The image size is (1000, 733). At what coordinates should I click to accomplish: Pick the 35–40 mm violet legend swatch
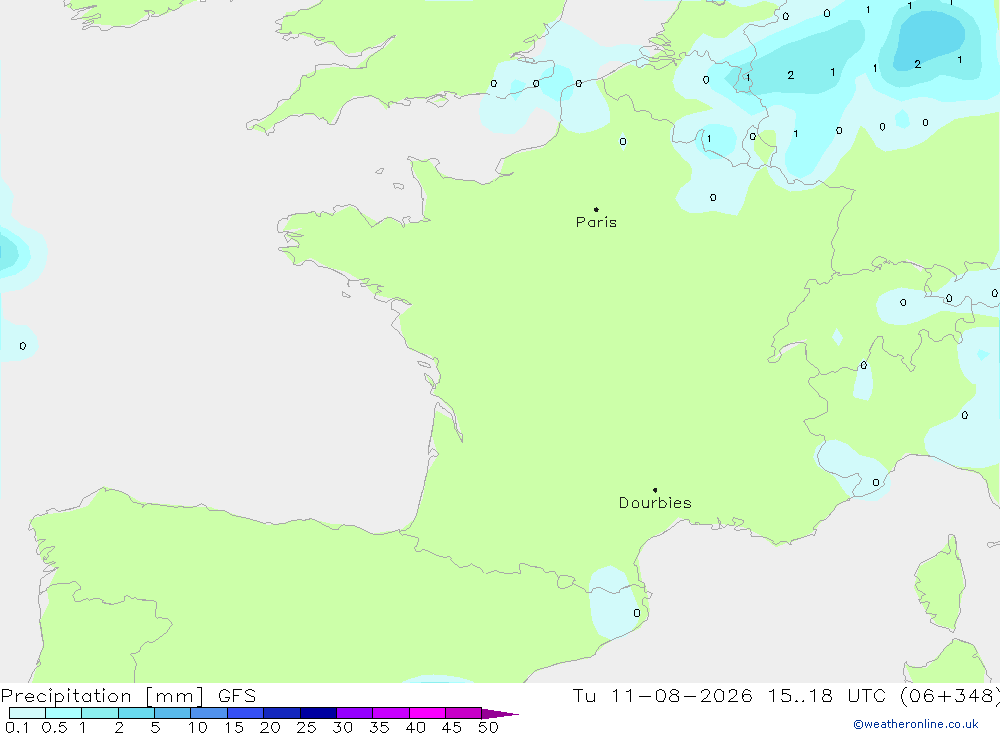click(x=391, y=713)
